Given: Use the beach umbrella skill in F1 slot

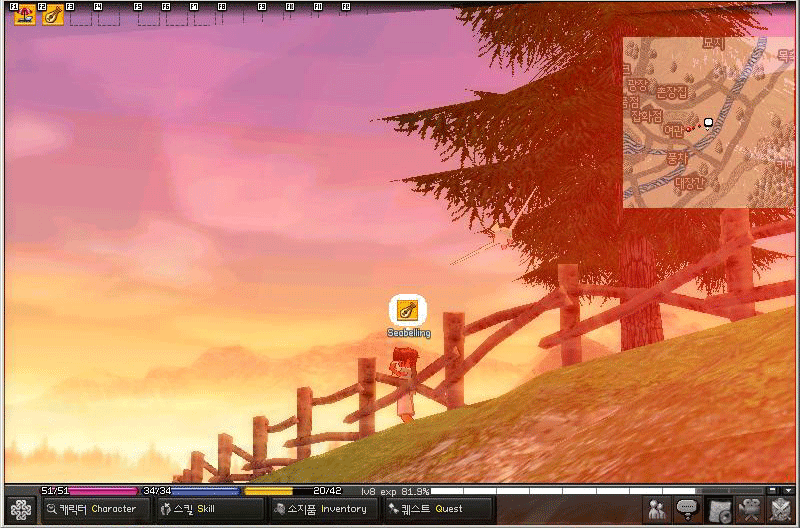Looking at the screenshot, I should [24, 15].
